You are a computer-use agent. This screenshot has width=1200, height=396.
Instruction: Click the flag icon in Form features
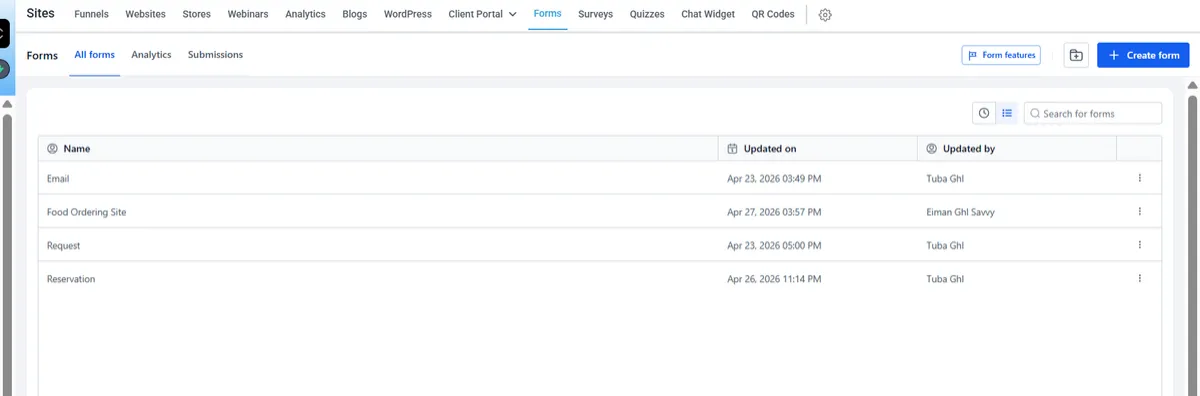(973, 55)
